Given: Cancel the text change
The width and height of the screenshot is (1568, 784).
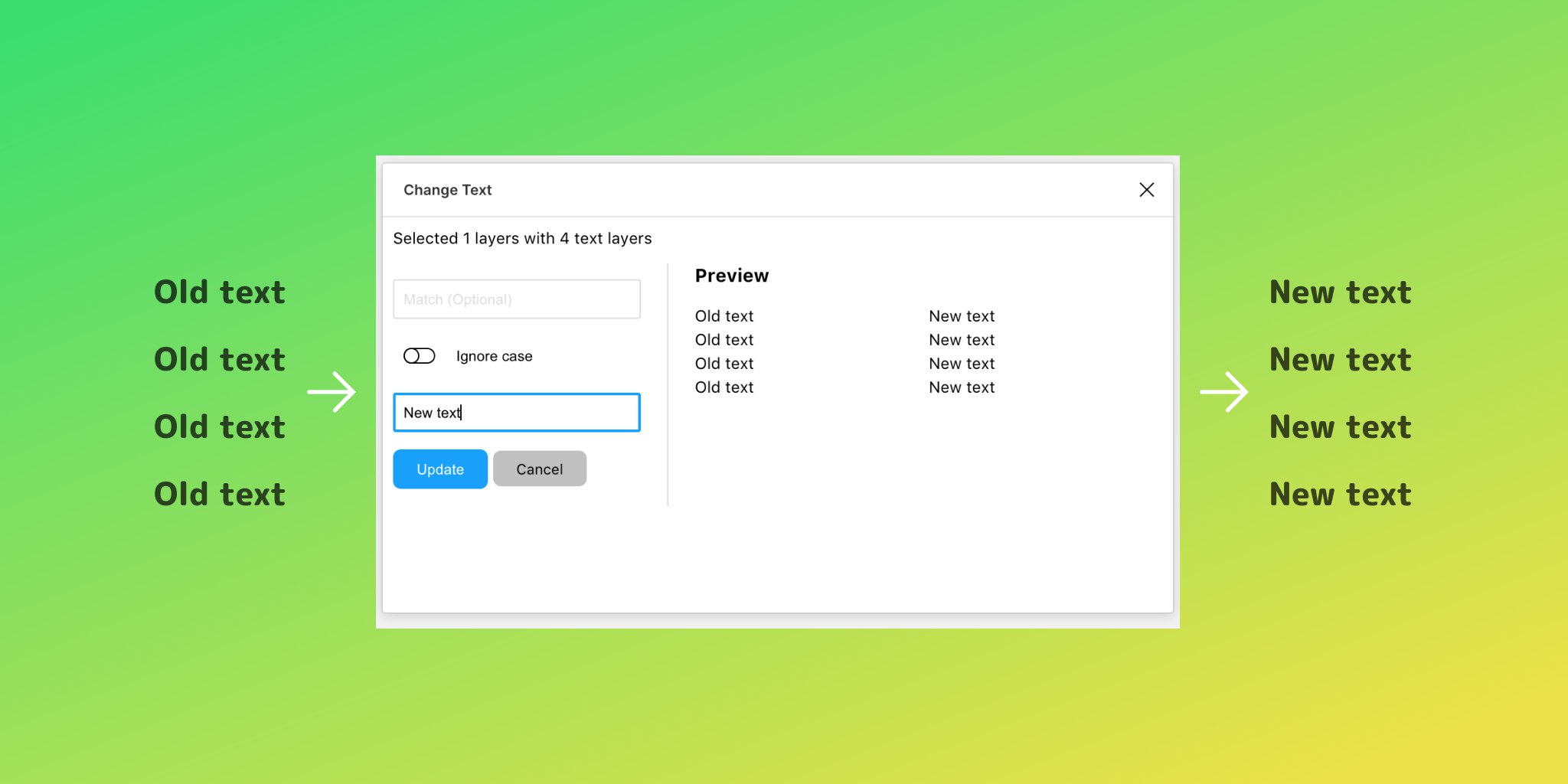Looking at the screenshot, I should click(x=540, y=469).
